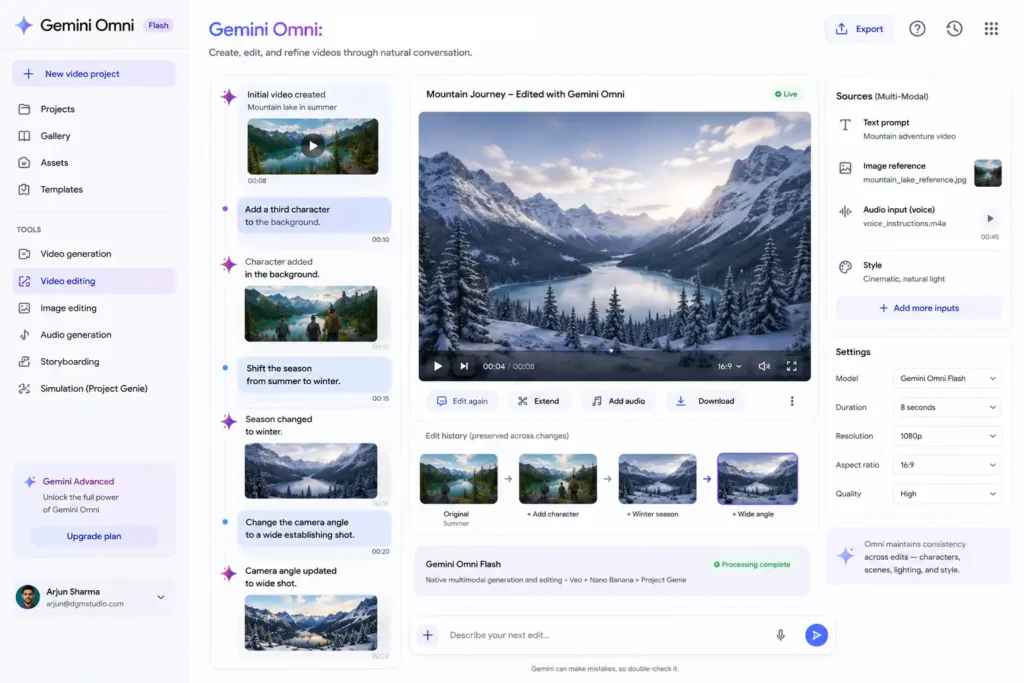Click the Add a third character message
This screenshot has height=683, width=1024.
point(314,215)
